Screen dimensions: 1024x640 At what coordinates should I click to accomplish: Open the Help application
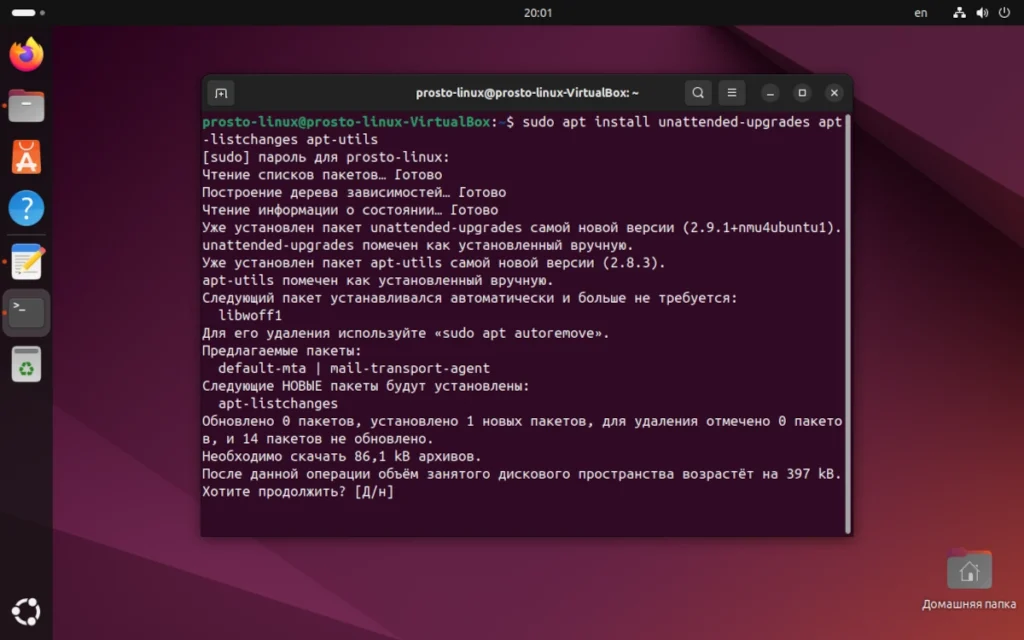point(26,208)
